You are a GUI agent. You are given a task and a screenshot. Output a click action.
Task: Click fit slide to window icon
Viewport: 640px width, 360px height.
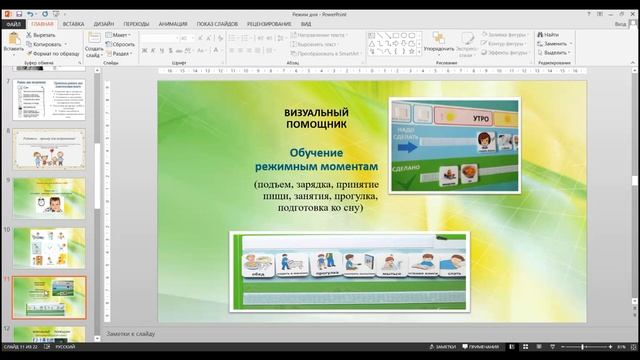(x=634, y=347)
